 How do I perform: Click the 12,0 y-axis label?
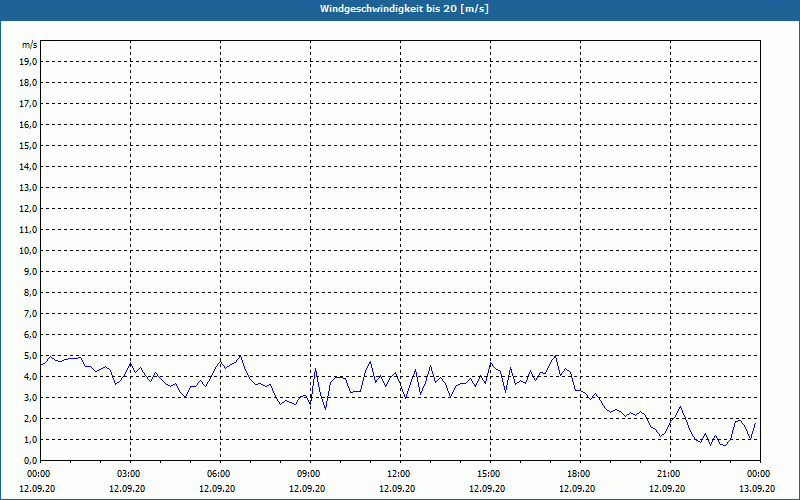click(29, 208)
